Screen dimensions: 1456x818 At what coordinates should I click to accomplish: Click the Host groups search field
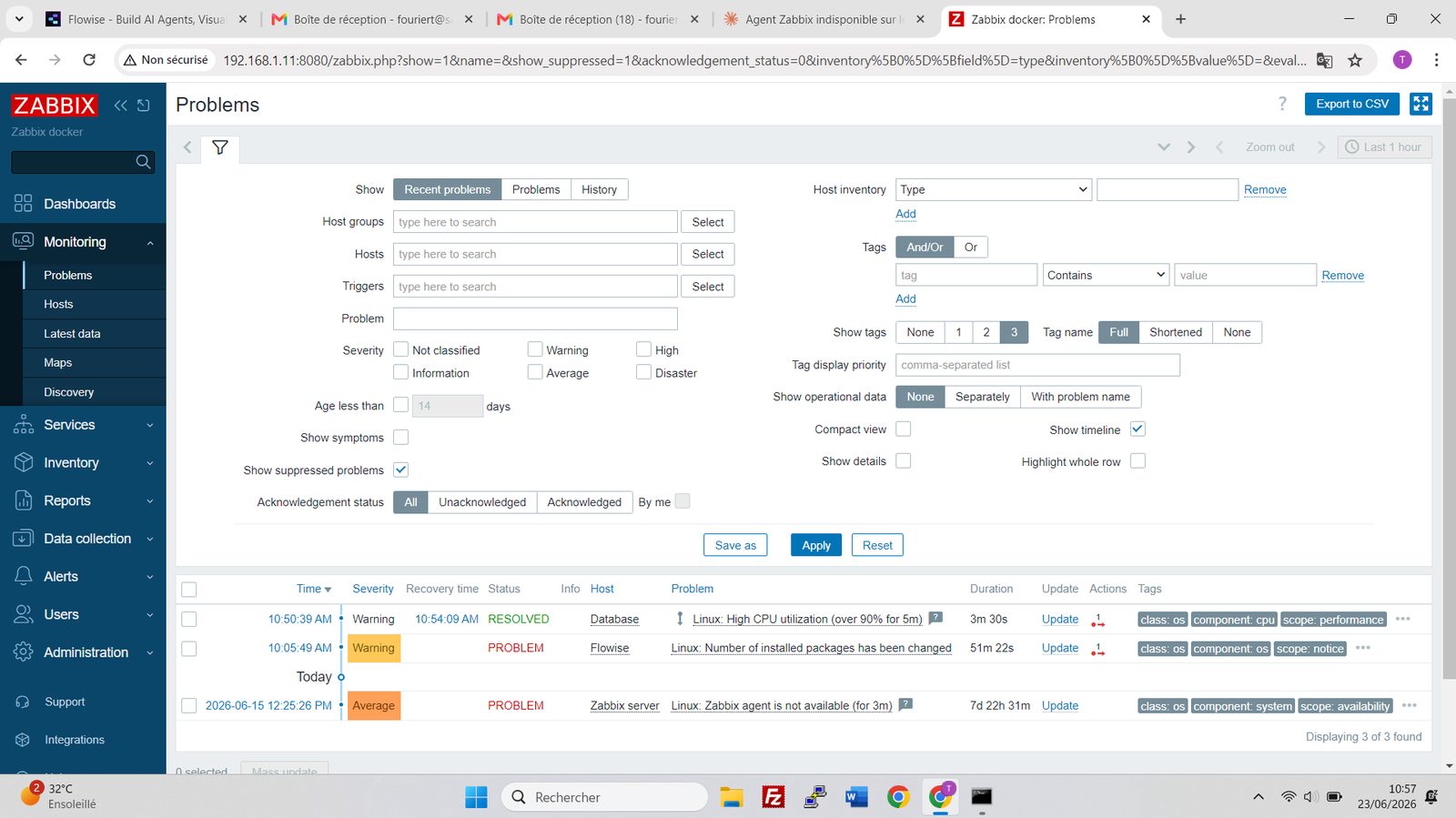click(x=535, y=222)
